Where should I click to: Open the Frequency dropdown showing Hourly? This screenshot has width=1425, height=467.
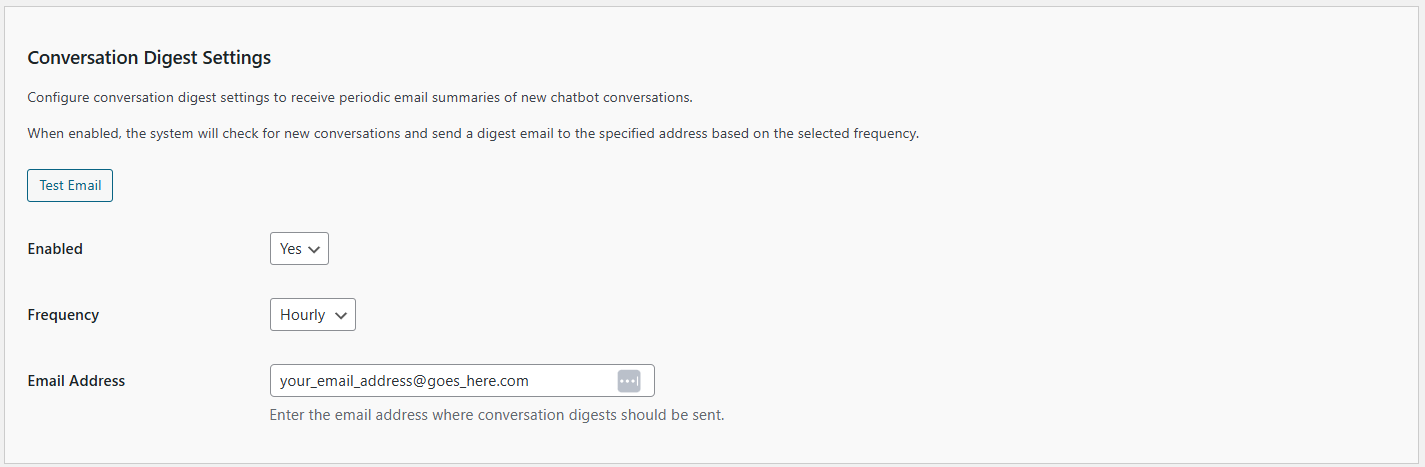click(x=313, y=315)
